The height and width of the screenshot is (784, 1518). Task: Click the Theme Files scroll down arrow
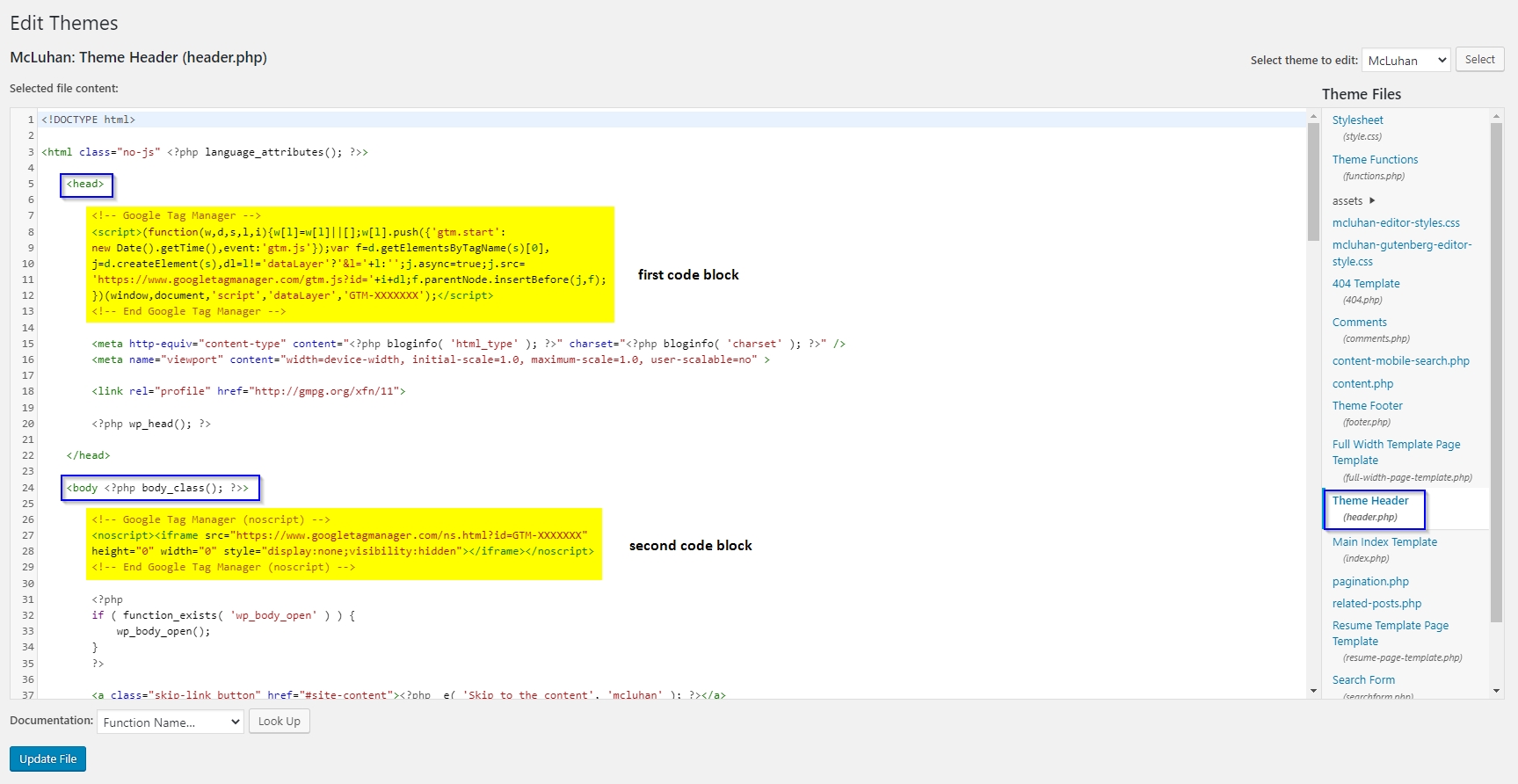[x=1496, y=692]
